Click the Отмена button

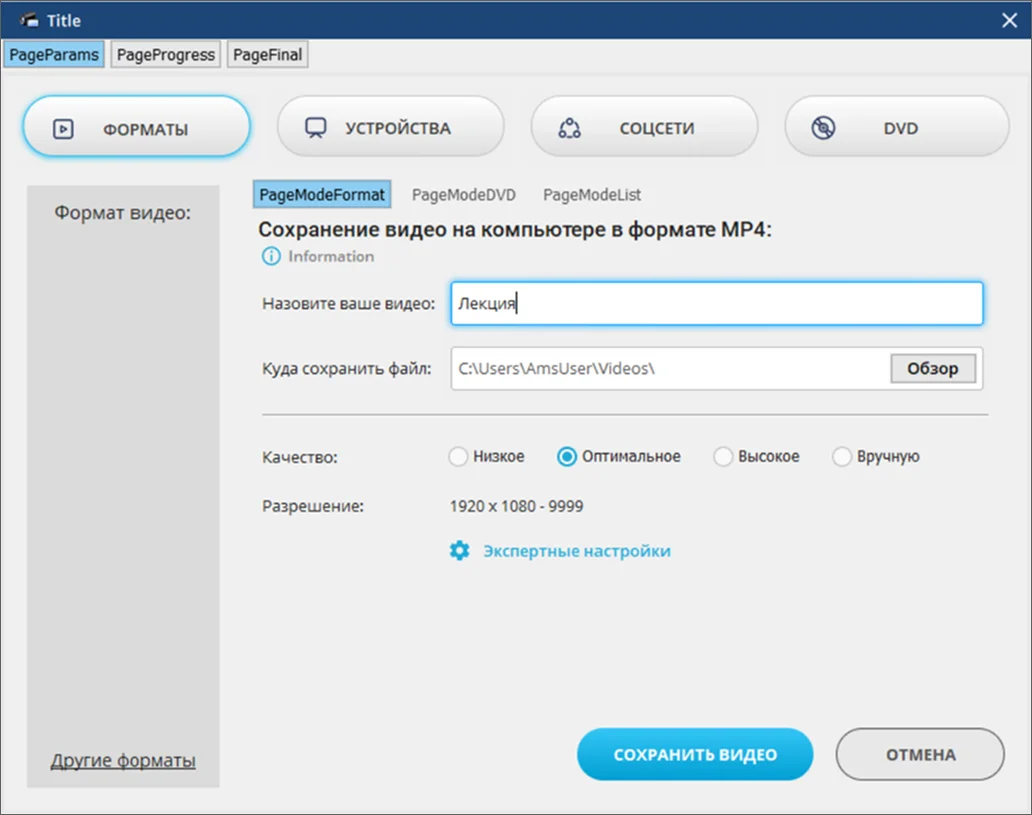pos(919,755)
